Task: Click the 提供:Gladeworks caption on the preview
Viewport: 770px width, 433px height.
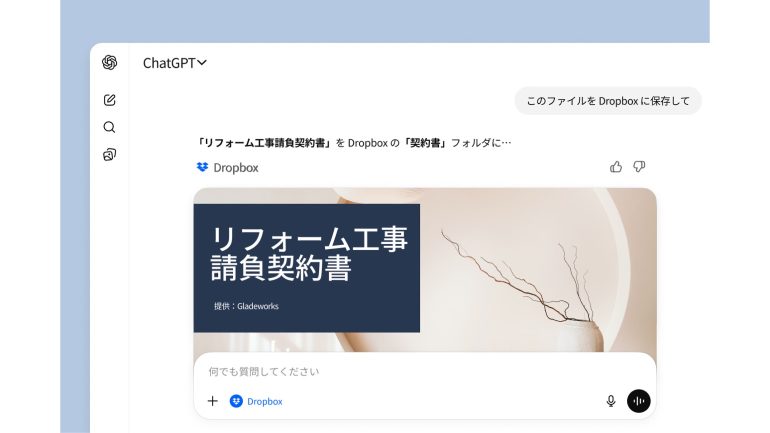Action: [246, 306]
